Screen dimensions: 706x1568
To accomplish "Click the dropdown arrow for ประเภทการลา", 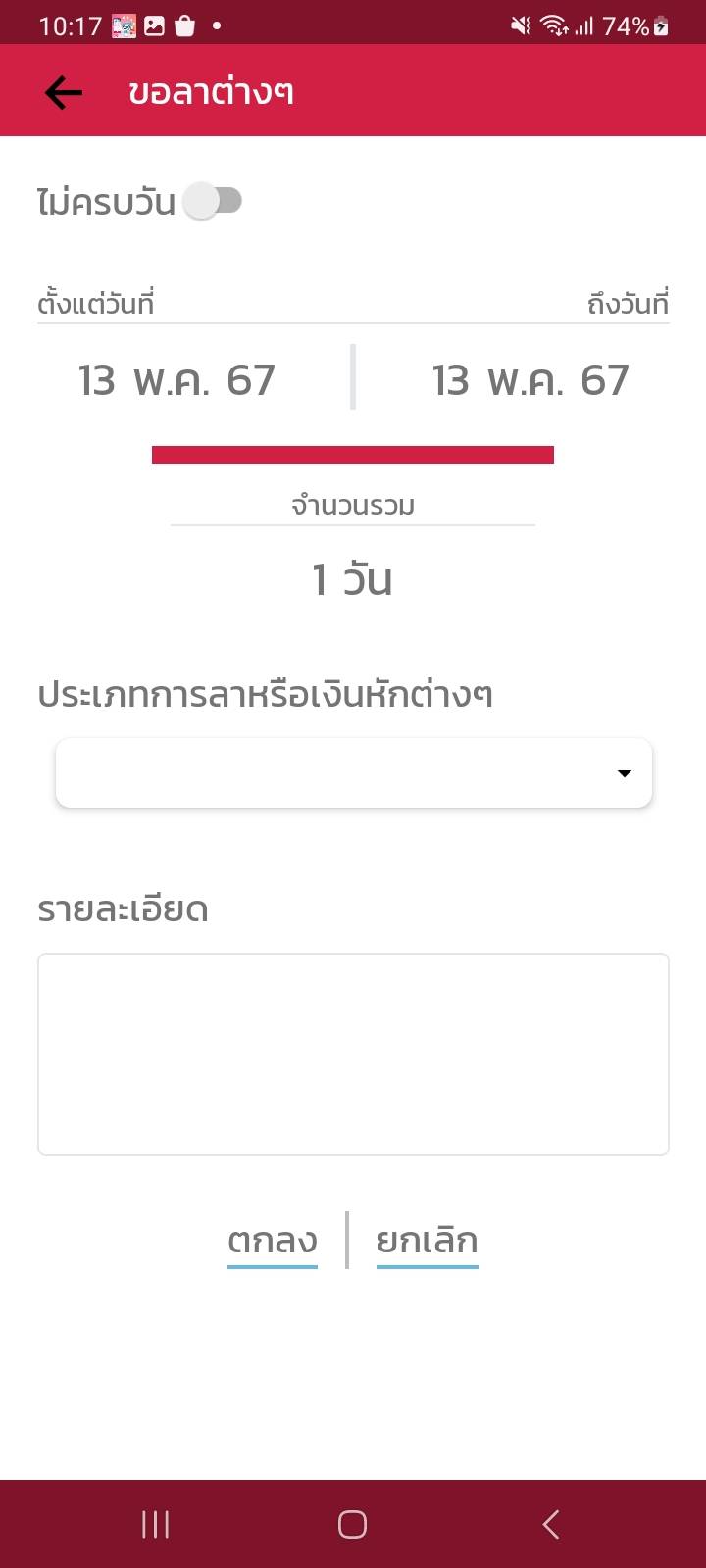I will pos(624,773).
